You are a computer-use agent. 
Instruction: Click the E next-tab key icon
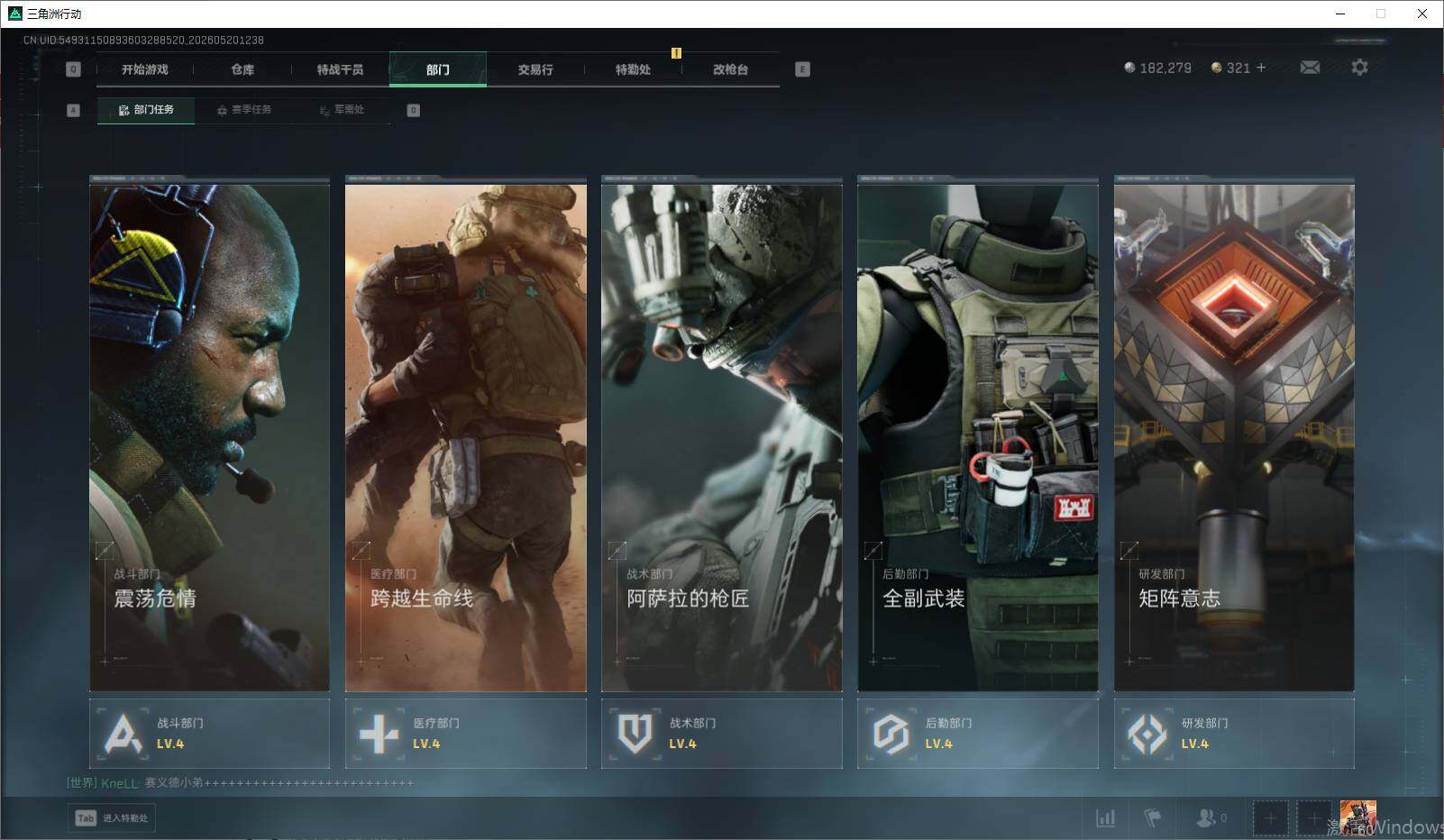pos(802,69)
